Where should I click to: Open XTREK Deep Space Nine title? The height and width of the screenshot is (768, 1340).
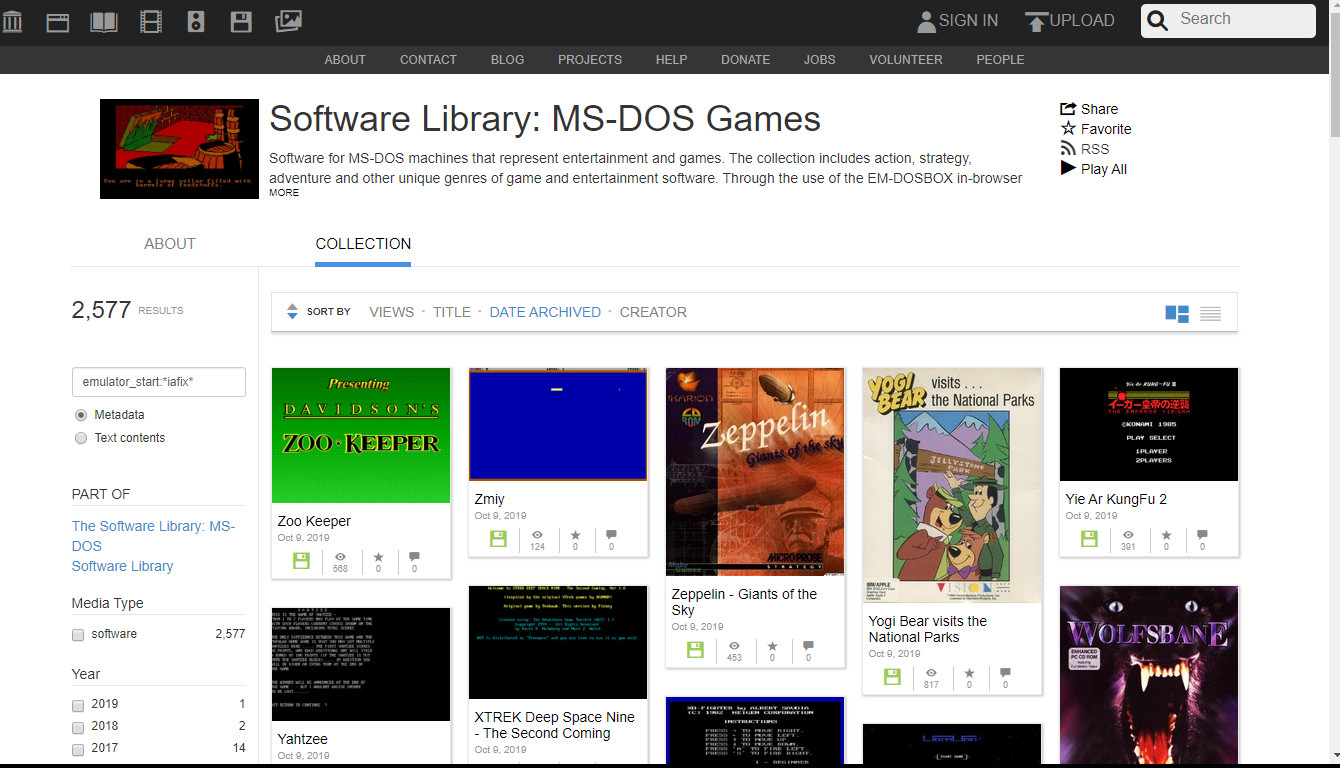point(555,725)
